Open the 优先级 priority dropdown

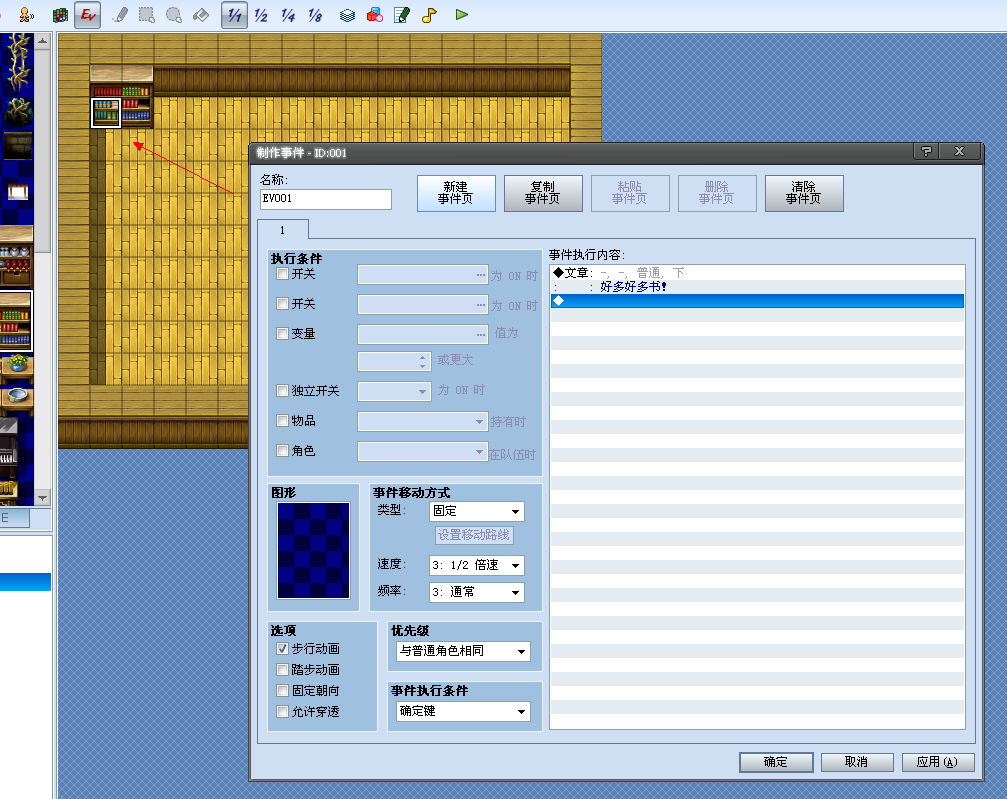[x=463, y=651]
